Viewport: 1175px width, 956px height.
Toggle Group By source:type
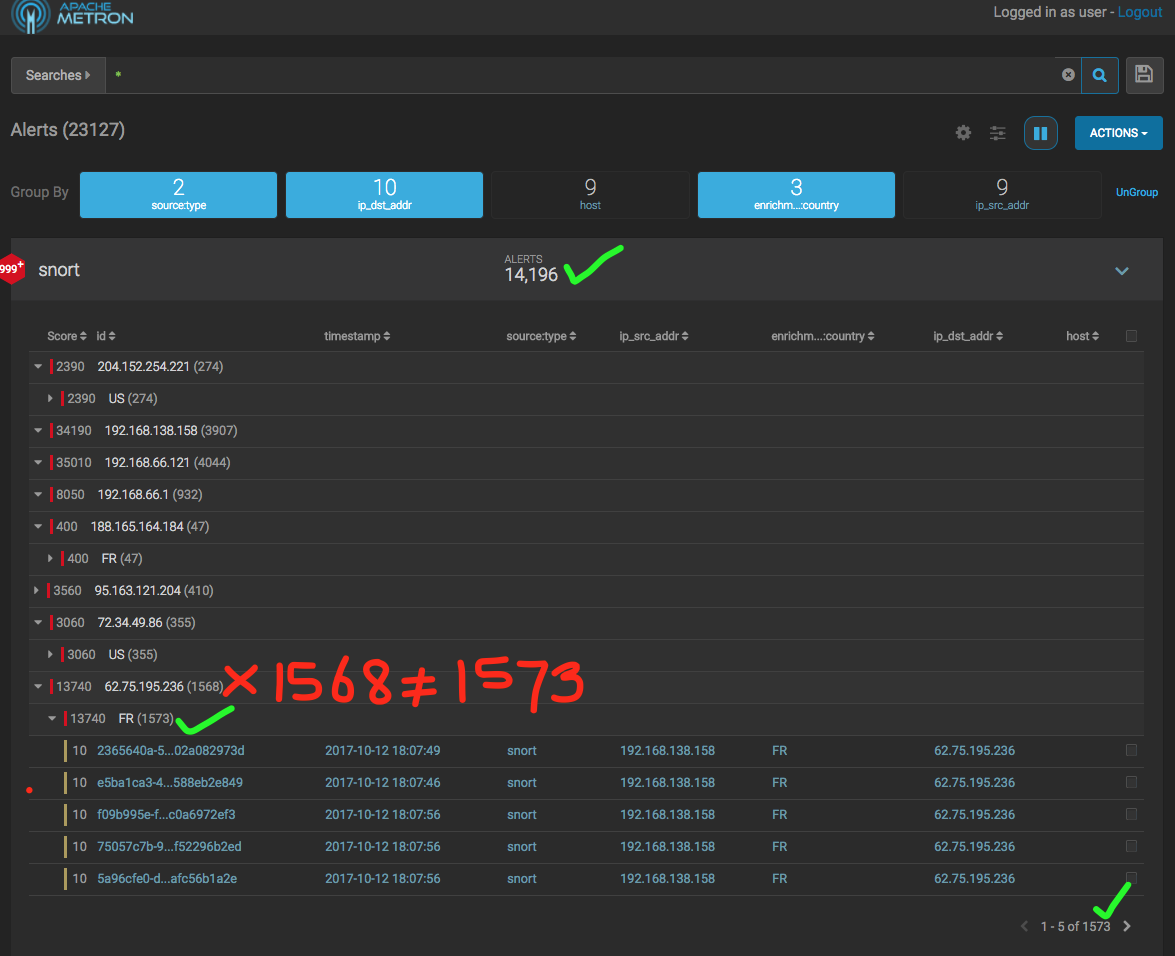[178, 195]
